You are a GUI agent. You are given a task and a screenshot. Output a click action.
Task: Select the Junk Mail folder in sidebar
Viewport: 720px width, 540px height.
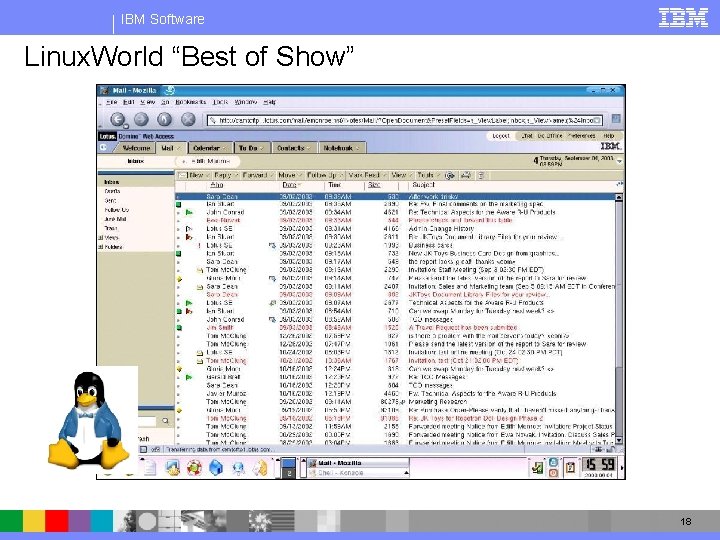coord(115,219)
